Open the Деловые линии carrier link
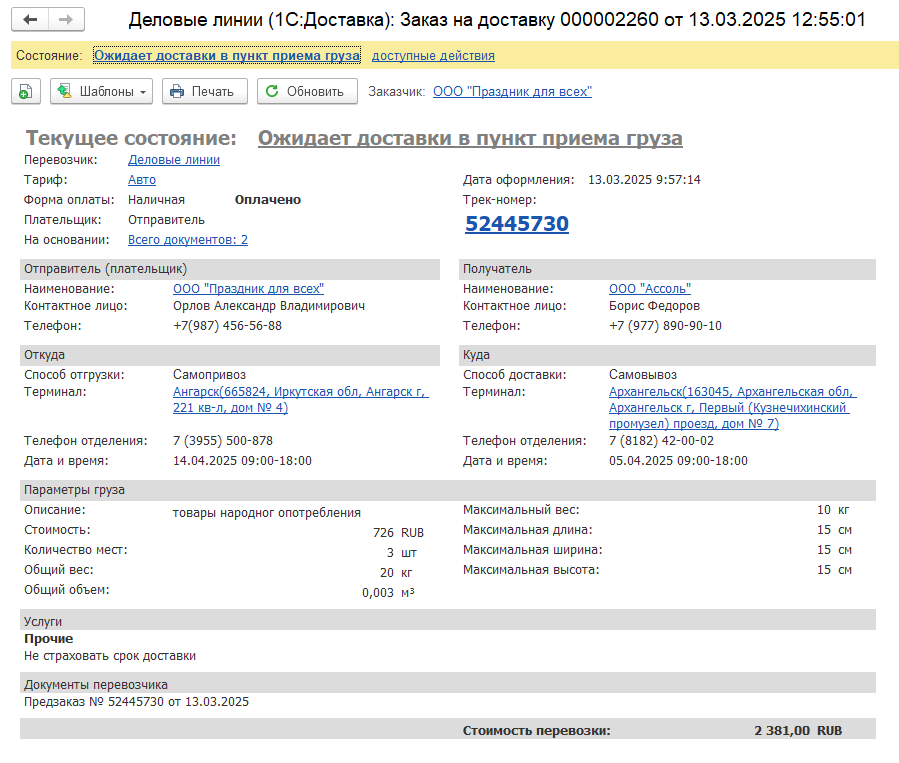The width and height of the screenshot is (899, 763). click(174, 160)
